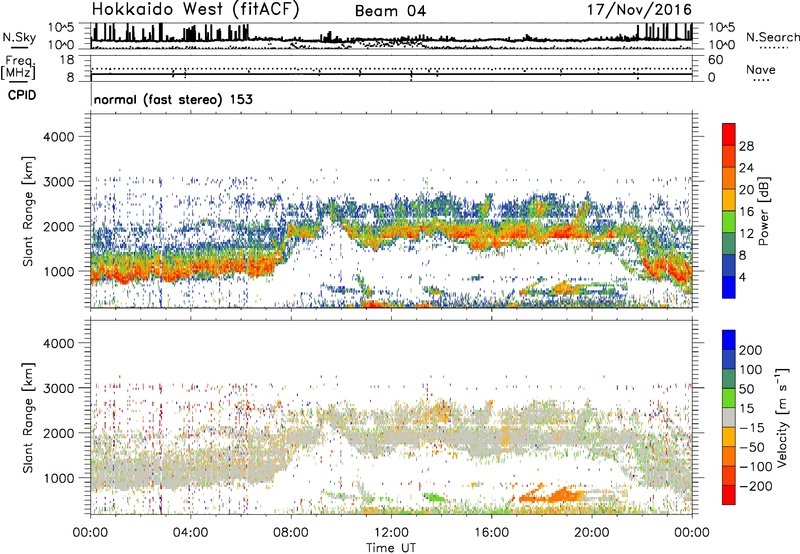
Task: Click the teal 50-100 velocity swatch
Action: [x=729, y=379]
